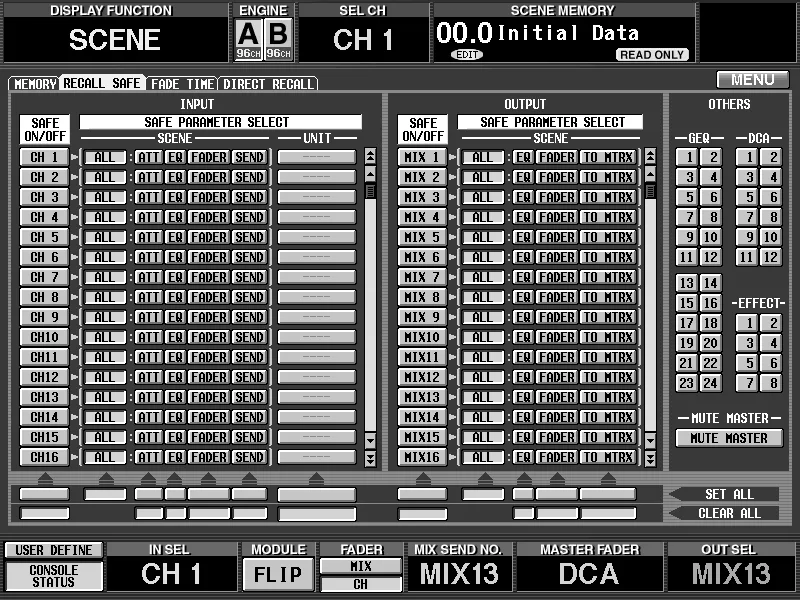Jump output list to top
This screenshot has width=800, height=600.
tap(650, 156)
